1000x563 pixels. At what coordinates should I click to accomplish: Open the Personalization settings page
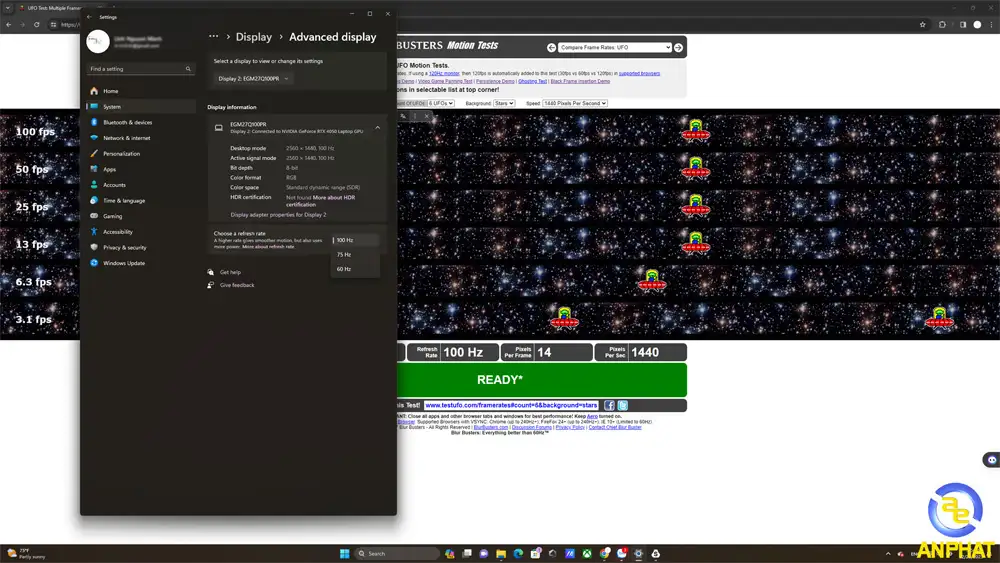coord(121,154)
